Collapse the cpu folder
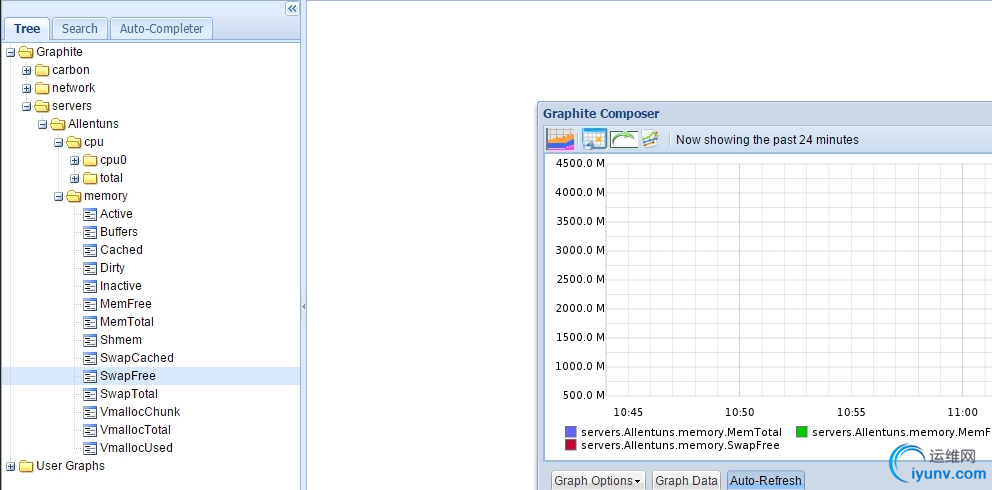The height and width of the screenshot is (490, 992). pyautogui.click(x=58, y=142)
